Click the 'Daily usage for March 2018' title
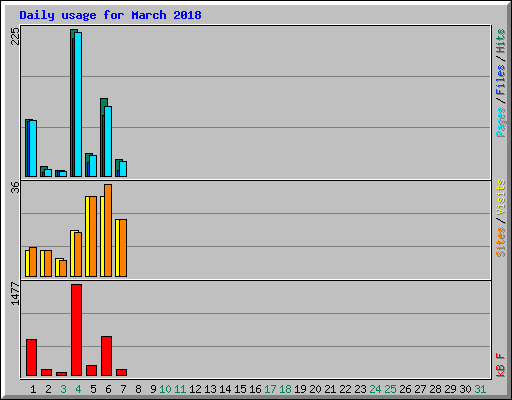 click(110, 15)
